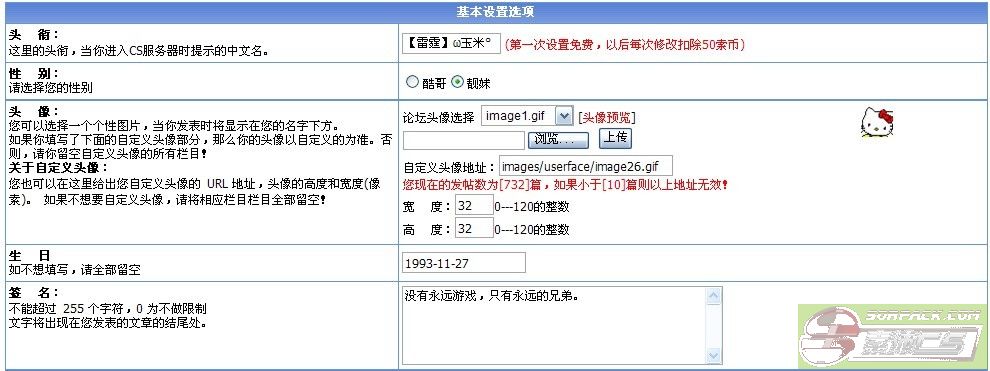Click the 浏览... browse button

coord(558,140)
